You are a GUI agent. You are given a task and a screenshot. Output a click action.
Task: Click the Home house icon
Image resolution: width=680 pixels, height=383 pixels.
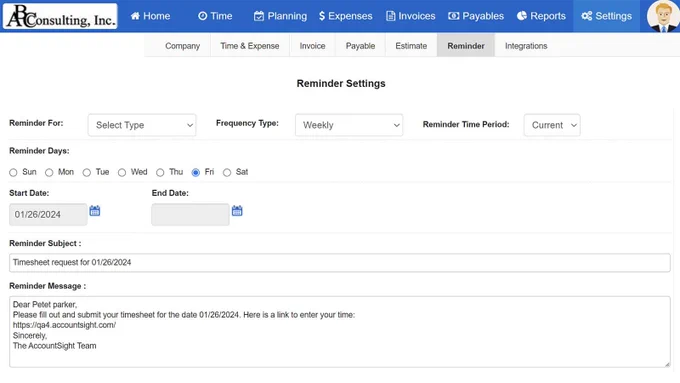pyautogui.click(x=135, y=16)
